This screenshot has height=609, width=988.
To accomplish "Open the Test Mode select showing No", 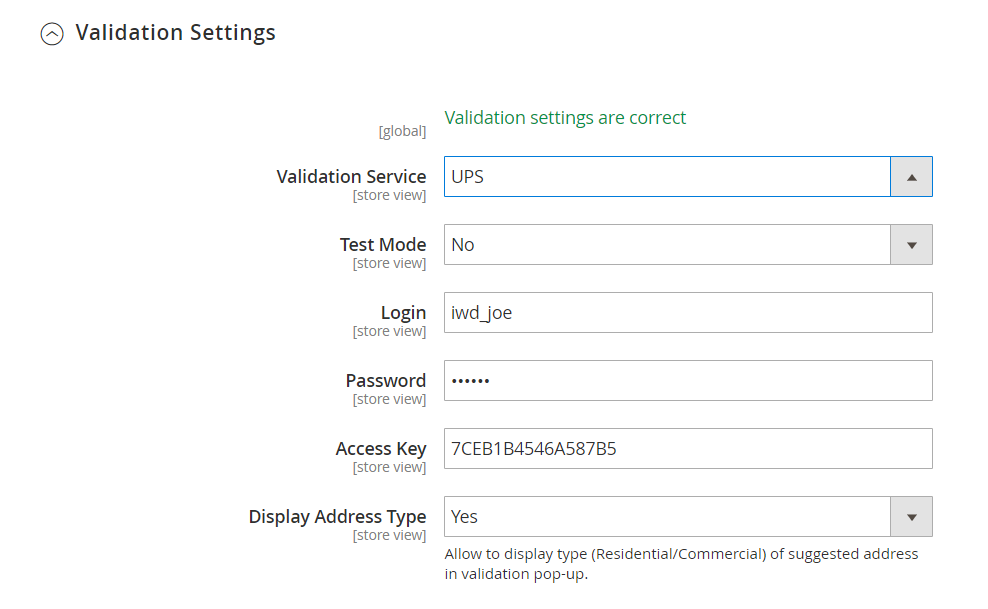I will tap(688, 245).
